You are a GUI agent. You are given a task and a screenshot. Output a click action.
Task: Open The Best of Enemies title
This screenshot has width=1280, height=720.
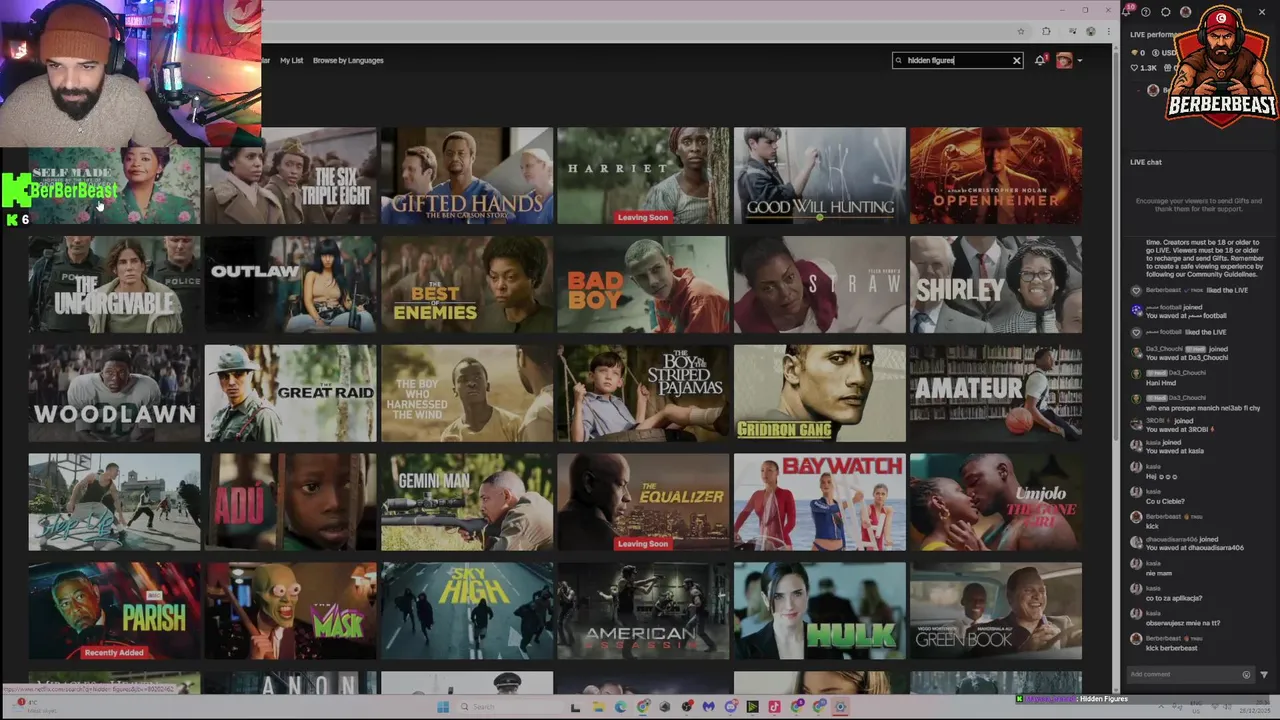[467, 285]
